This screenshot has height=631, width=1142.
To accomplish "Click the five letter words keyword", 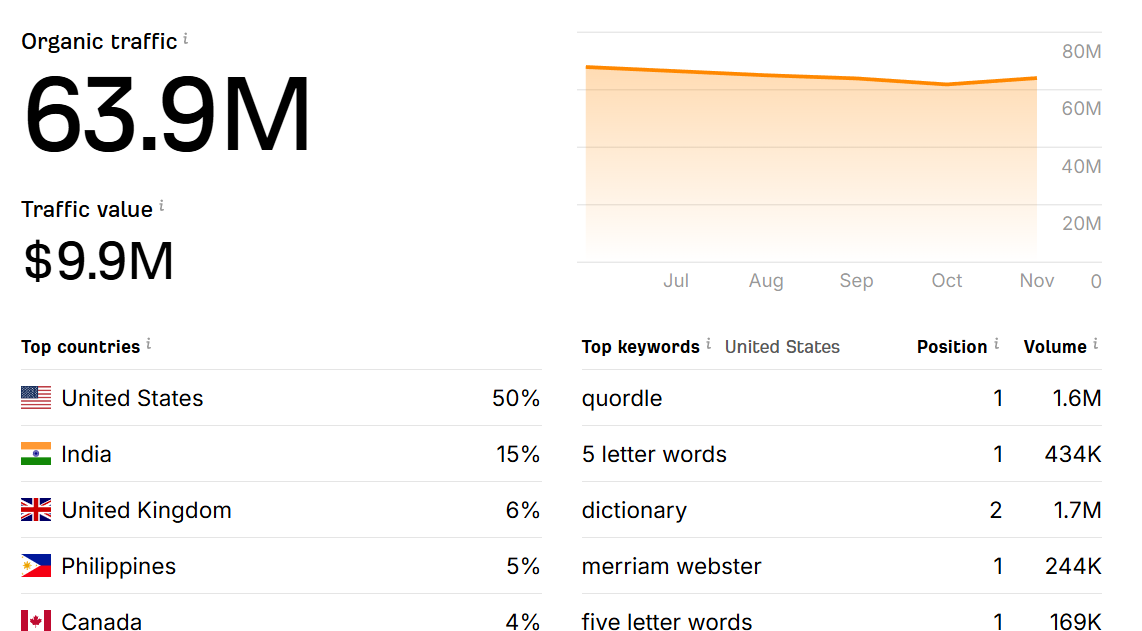I will click(x=666, y=621).
